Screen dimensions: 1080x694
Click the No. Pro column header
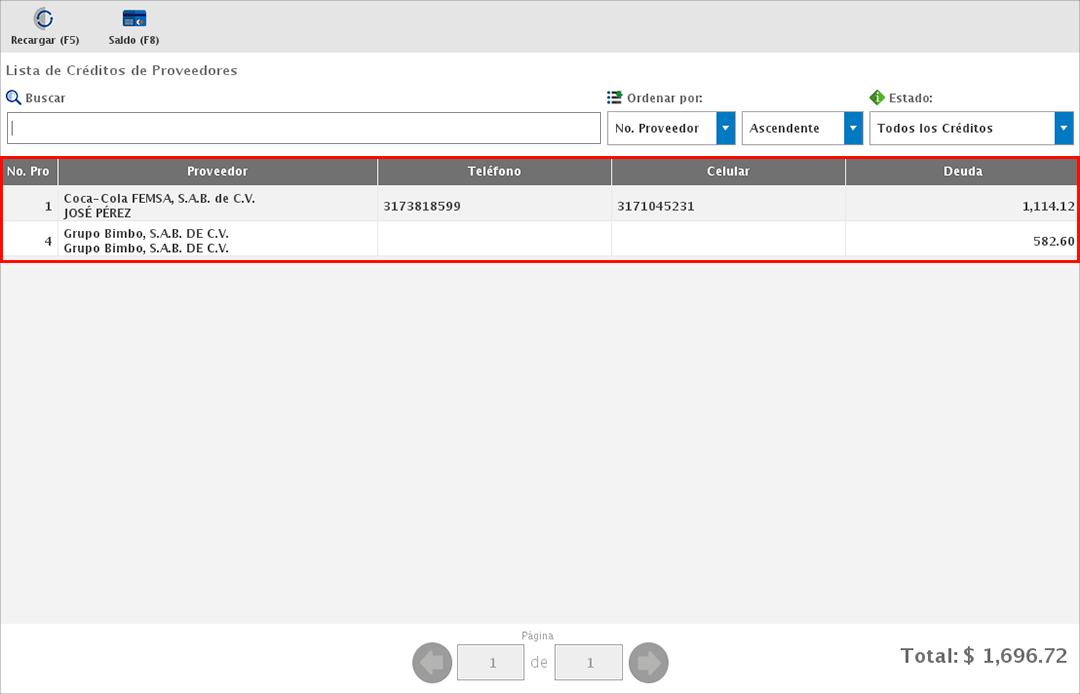(x=29, y=172)
